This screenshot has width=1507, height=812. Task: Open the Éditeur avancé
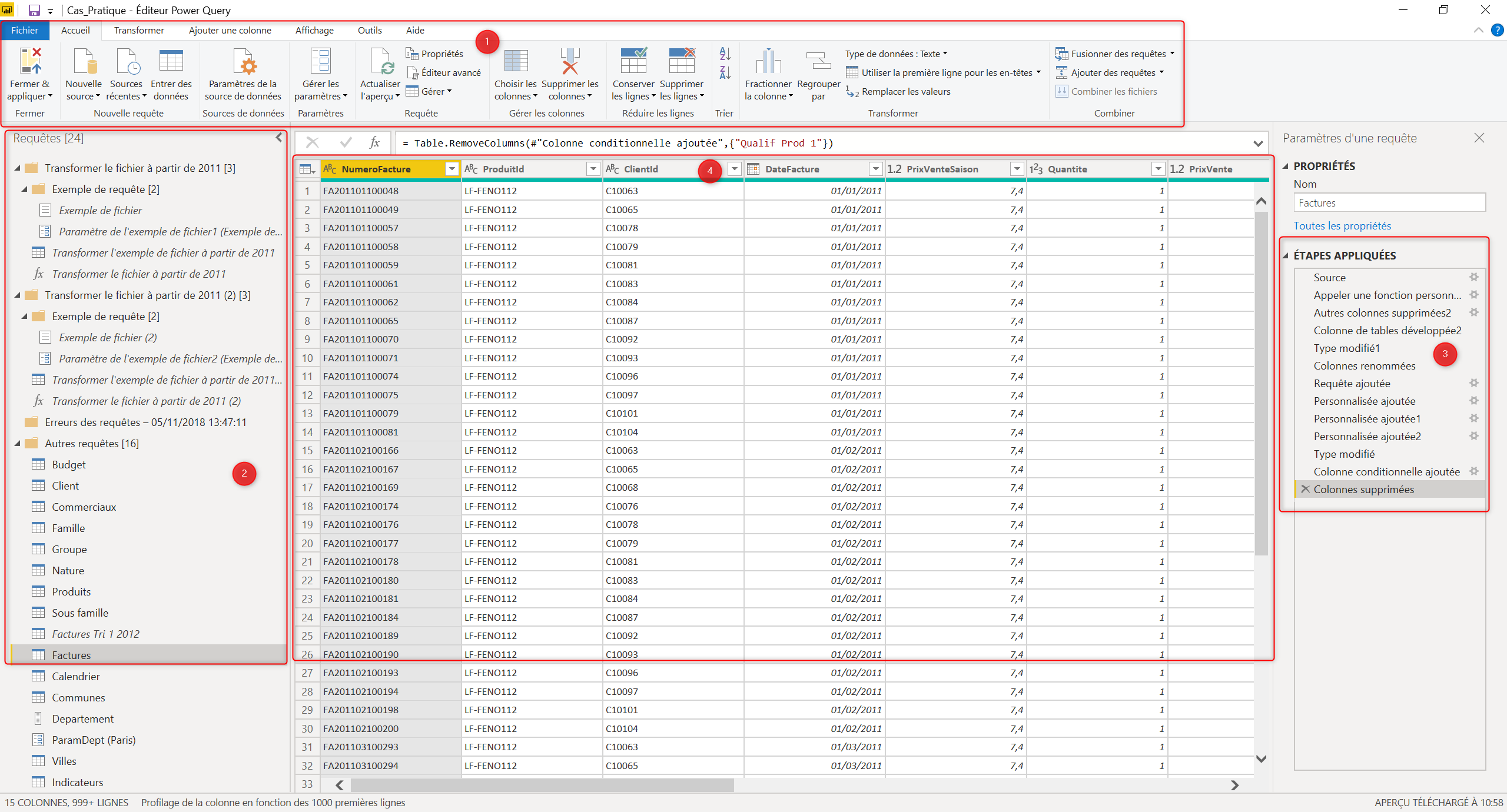click(444, 72)
